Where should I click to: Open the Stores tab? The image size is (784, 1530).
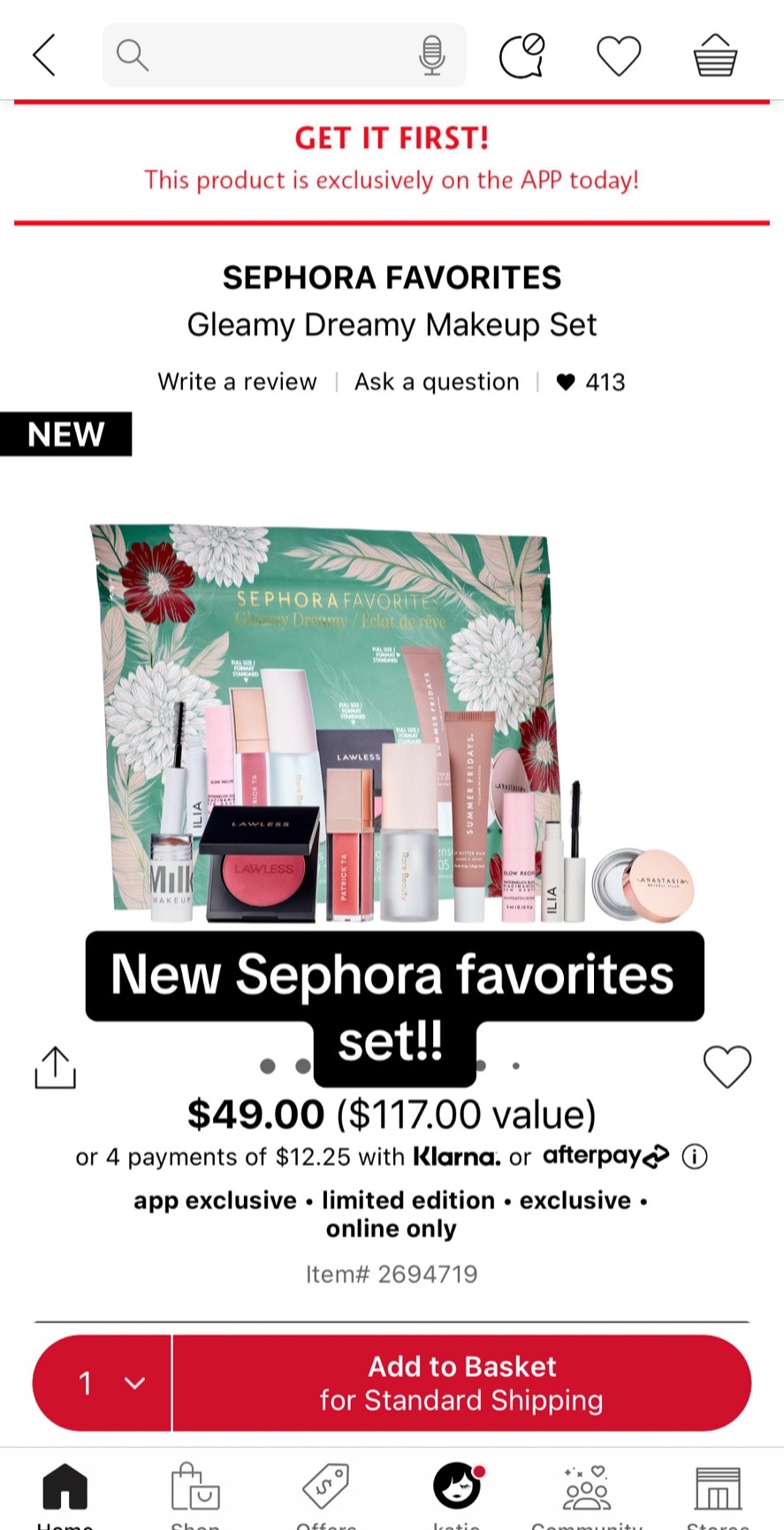(x=717, y=1496)
